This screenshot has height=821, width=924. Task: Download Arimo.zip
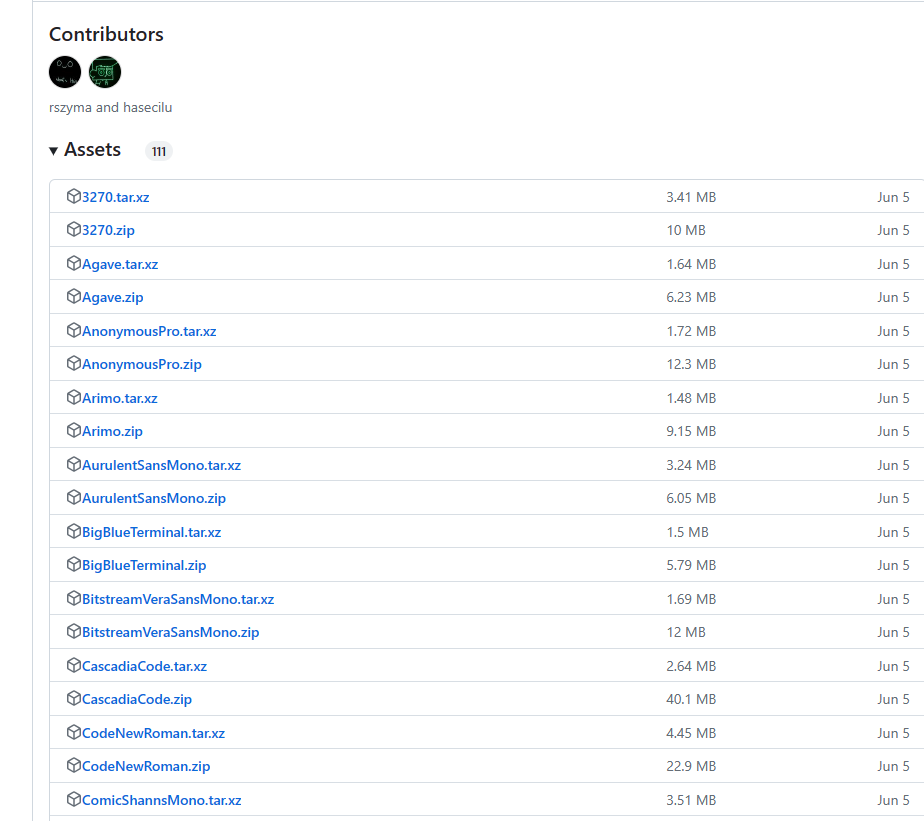[x=113, y=431]
